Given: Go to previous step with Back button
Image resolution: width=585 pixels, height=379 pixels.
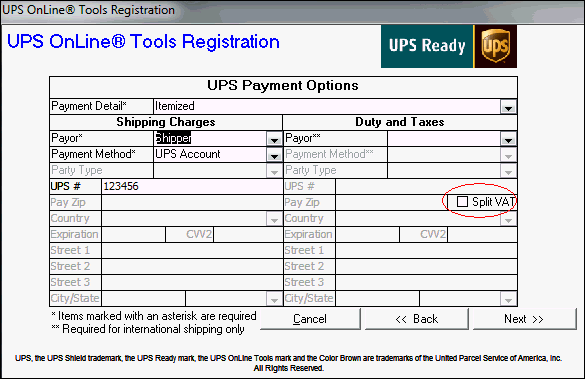Looking at the screenshot, I should click(x=416, y=319).
